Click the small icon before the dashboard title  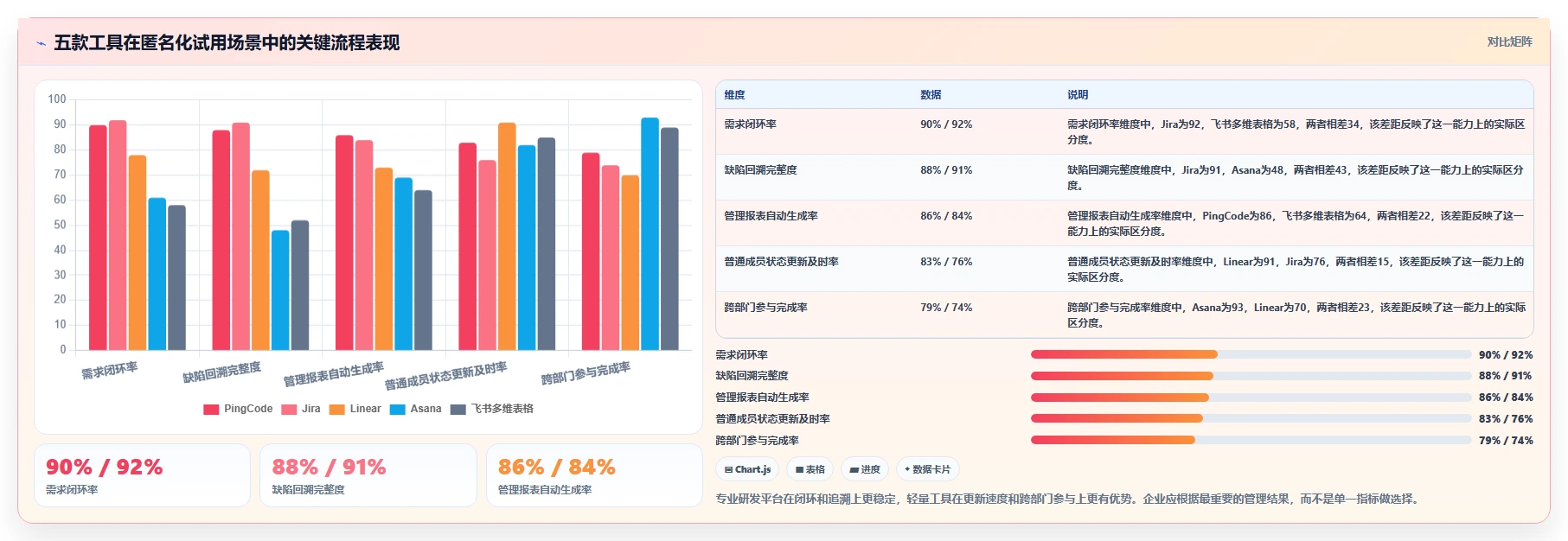41,43
